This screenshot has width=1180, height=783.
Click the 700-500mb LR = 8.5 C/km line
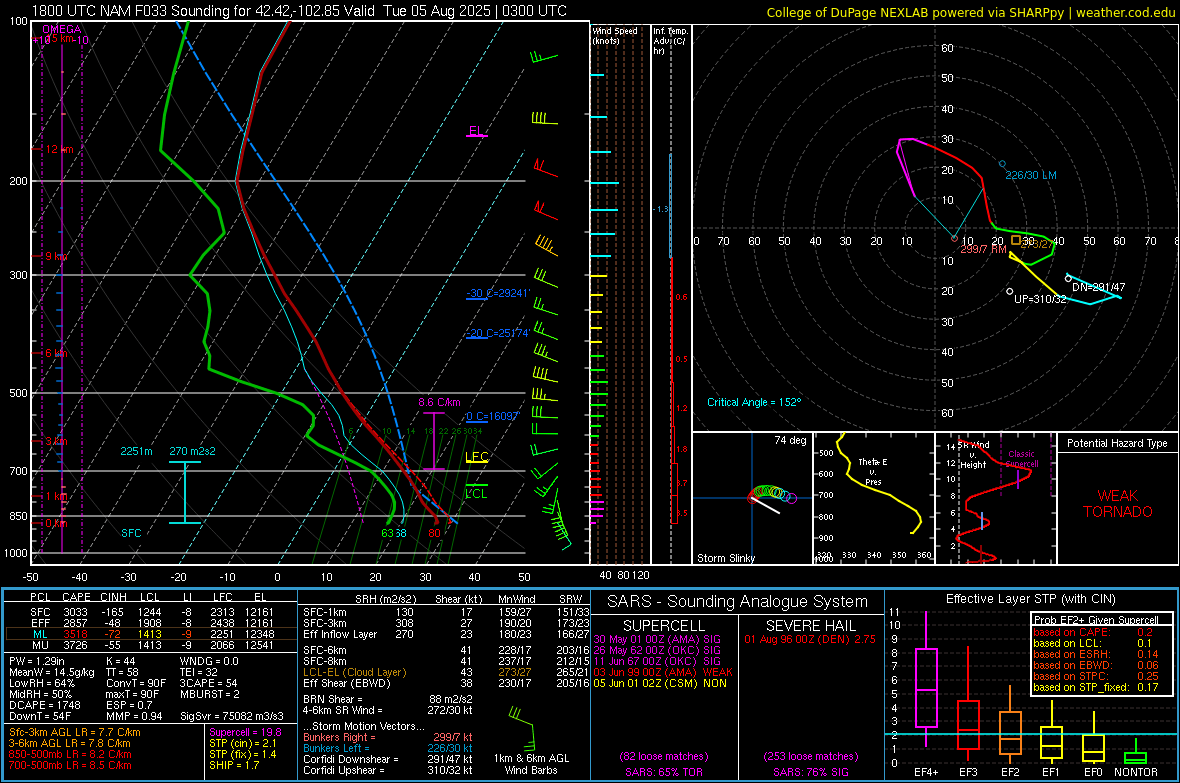click(x=70, y=765)
